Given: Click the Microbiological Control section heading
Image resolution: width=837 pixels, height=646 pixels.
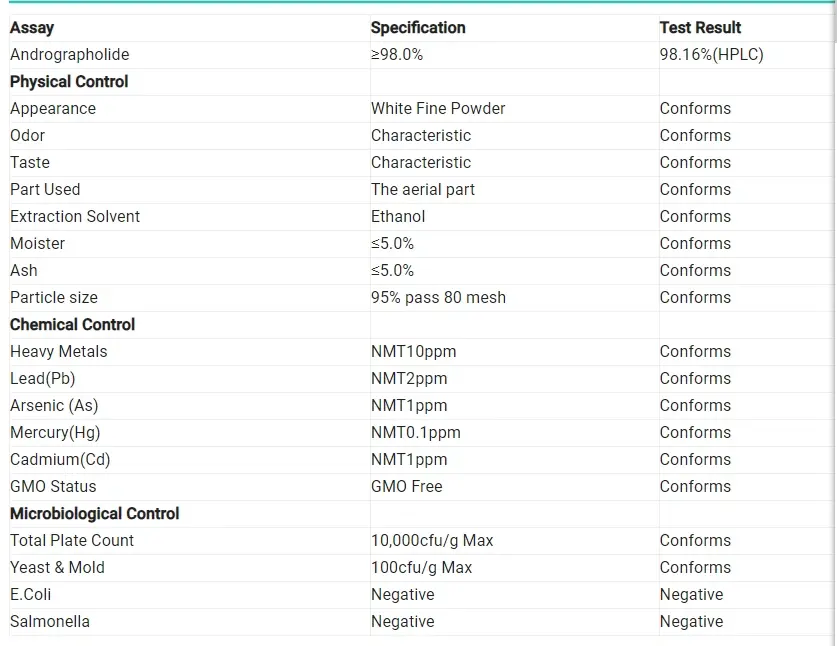Looking at the screenshot, I should point(95,514).
